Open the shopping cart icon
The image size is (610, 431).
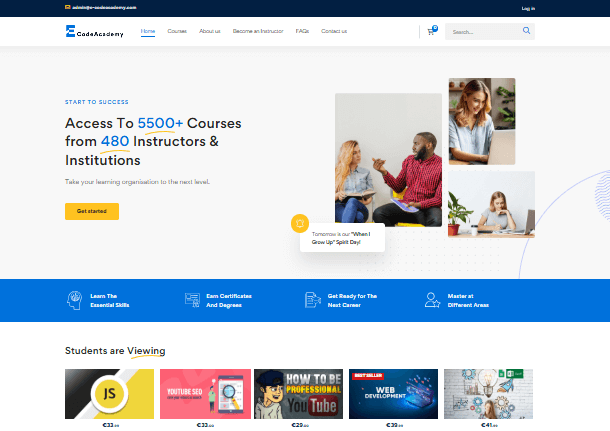click(x=431, y=31)
